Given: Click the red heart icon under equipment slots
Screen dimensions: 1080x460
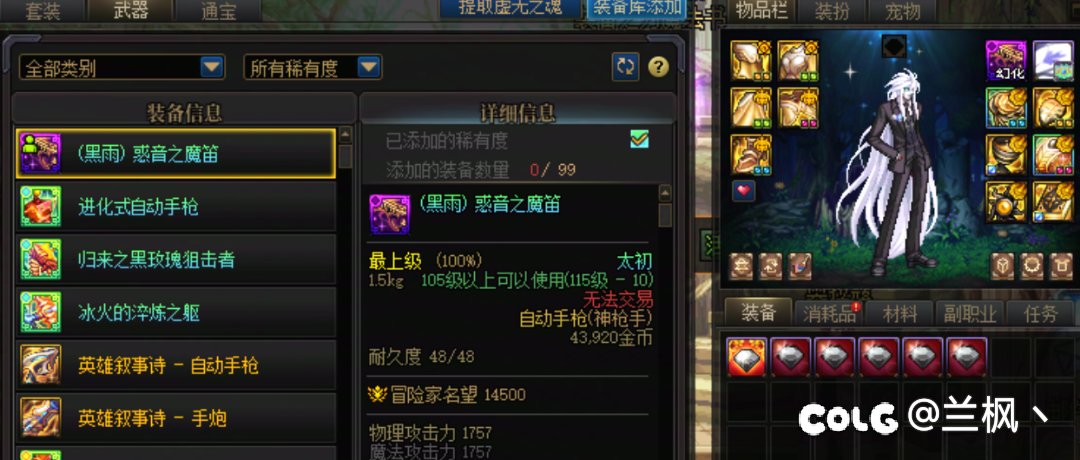Looking at the screenshot, I should pyautogui.click(x=743, y=191).
